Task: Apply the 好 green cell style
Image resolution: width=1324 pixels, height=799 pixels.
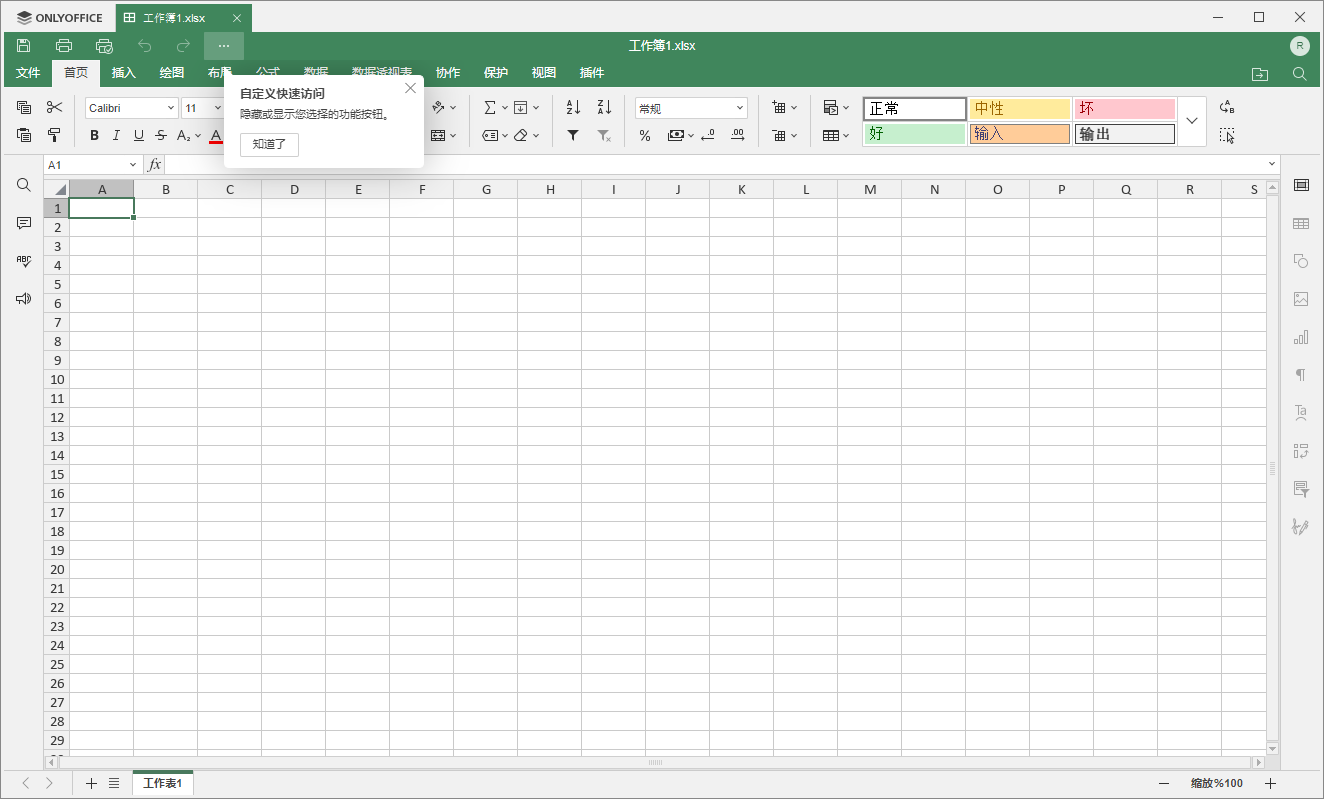Action: click(915, 134)
